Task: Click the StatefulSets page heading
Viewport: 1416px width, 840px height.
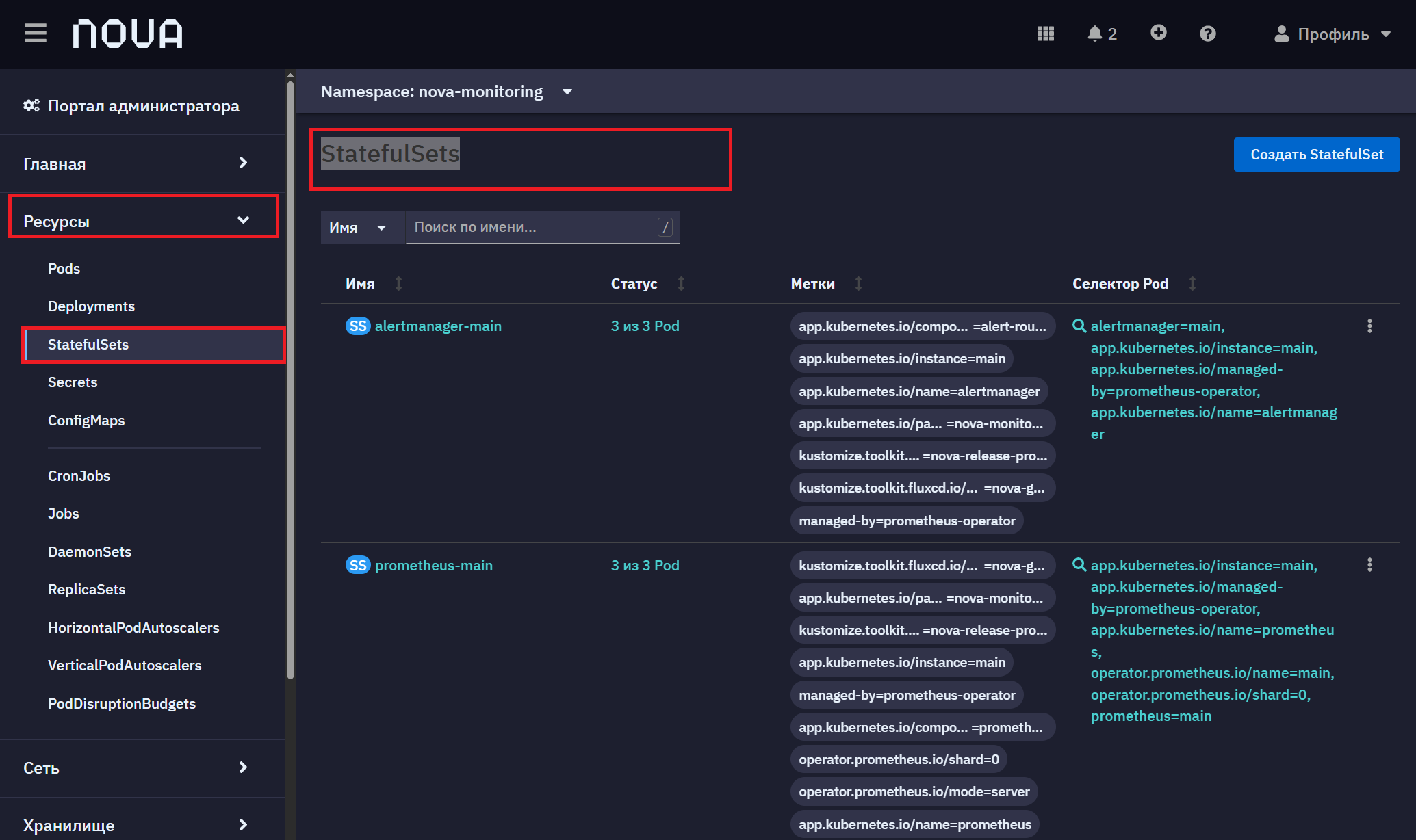Action: (390, 153)
